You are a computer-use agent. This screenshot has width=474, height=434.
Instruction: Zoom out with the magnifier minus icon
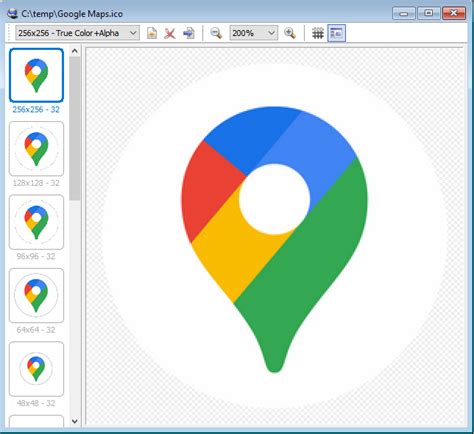coord(216,33)
